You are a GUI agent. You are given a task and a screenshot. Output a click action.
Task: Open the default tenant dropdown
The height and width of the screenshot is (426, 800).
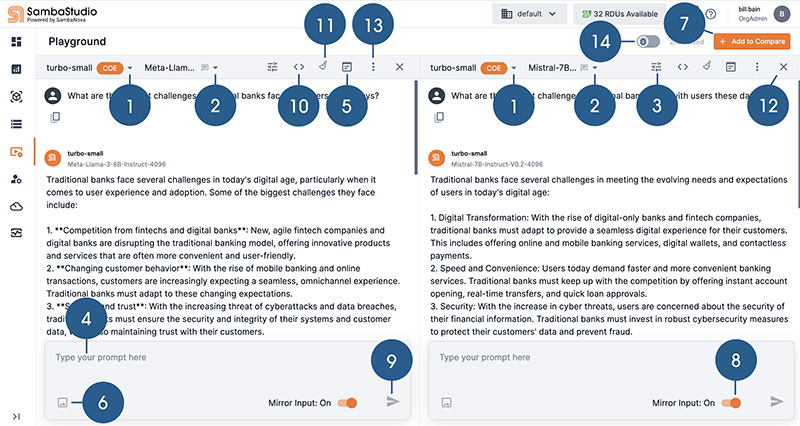[x=529, y=14]
